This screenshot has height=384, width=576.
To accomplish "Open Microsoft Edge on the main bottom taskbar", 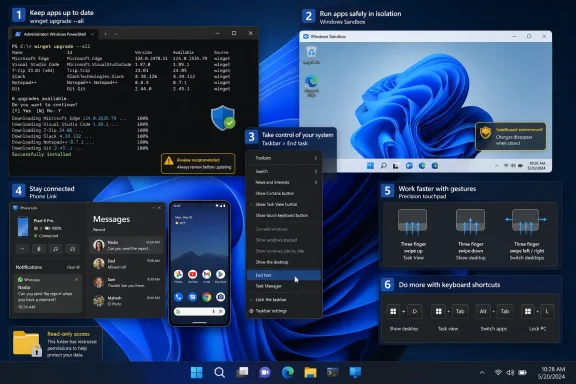I will [288, 373].
